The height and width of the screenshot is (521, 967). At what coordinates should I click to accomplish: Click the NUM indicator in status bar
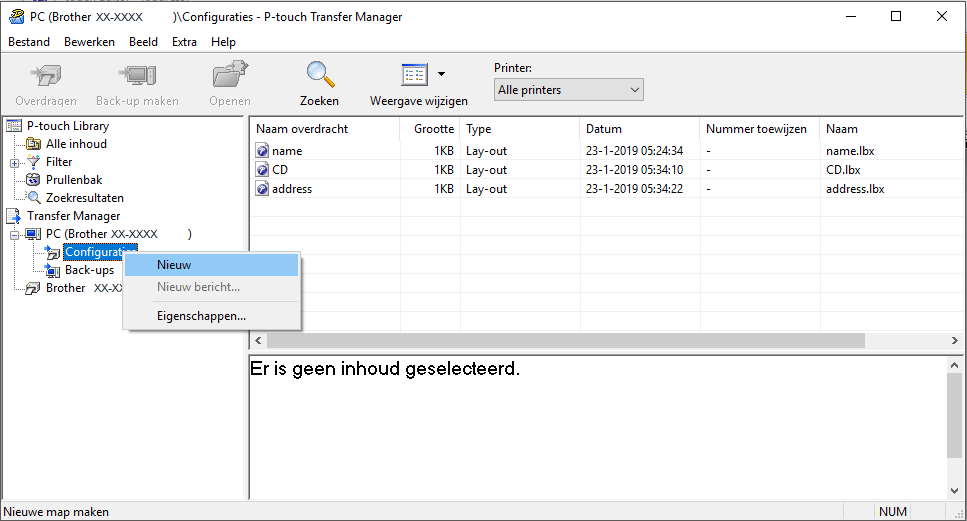point(893,512)
